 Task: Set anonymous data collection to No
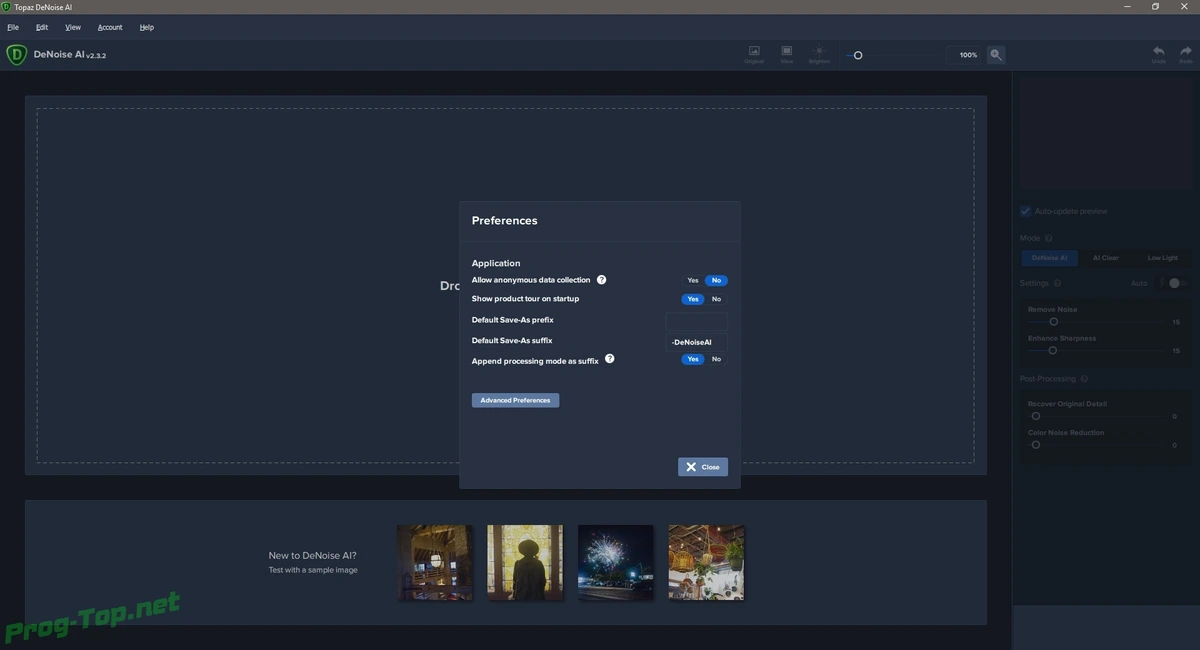point(716,280)
